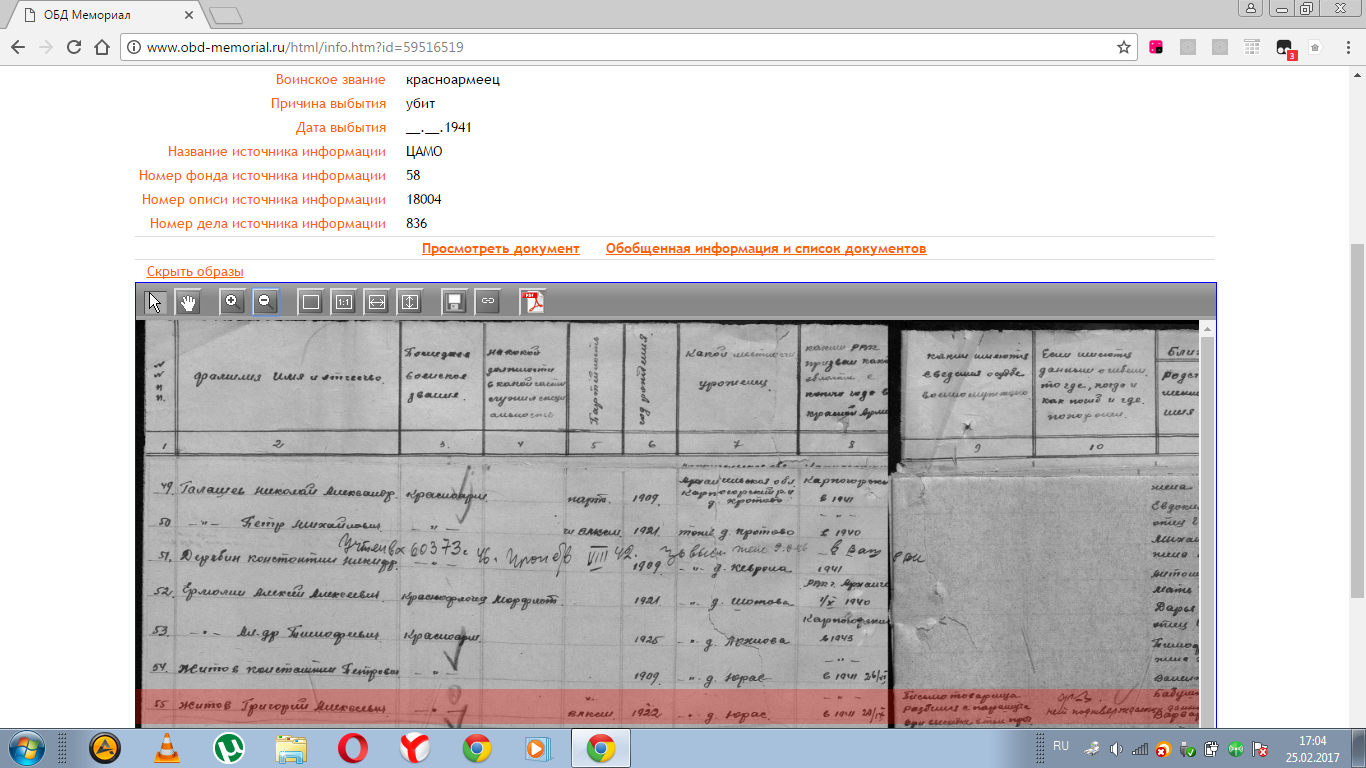The width and height of the screenshot is (1366, 768).
Task: Open Yandex browser from the taskbar
Action: [x=415, y=748]
